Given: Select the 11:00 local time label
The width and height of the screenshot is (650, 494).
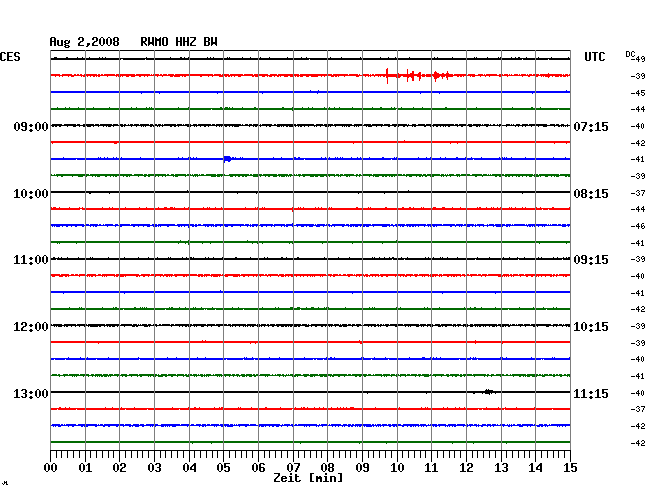Looking at the screenshot, I should 31,260.
